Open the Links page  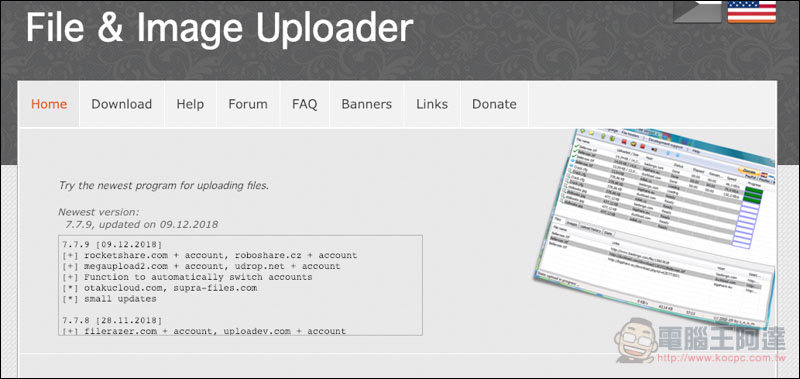(432, 104)
